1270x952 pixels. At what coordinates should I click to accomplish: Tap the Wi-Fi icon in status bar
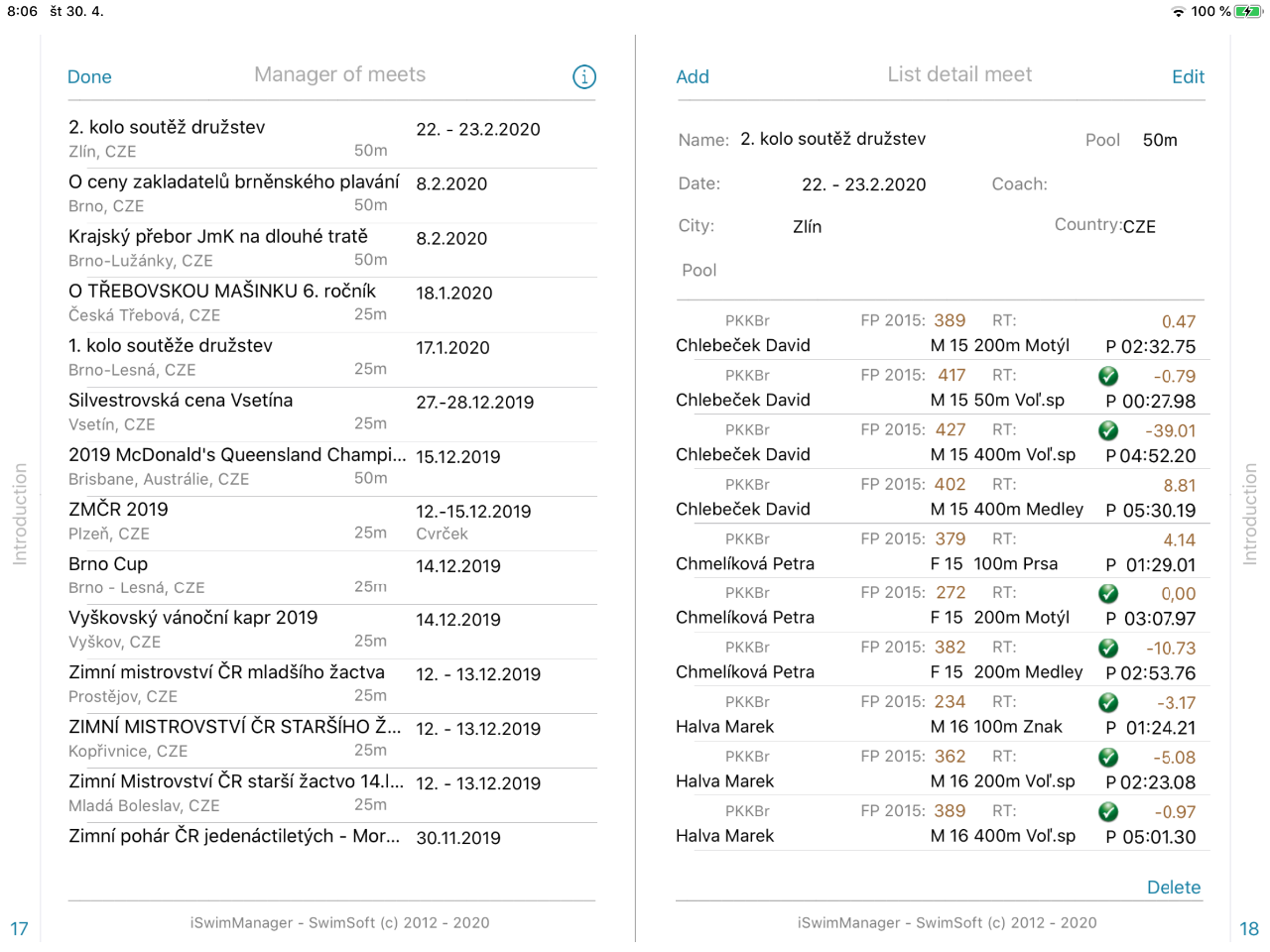[x=1178, y=12]
